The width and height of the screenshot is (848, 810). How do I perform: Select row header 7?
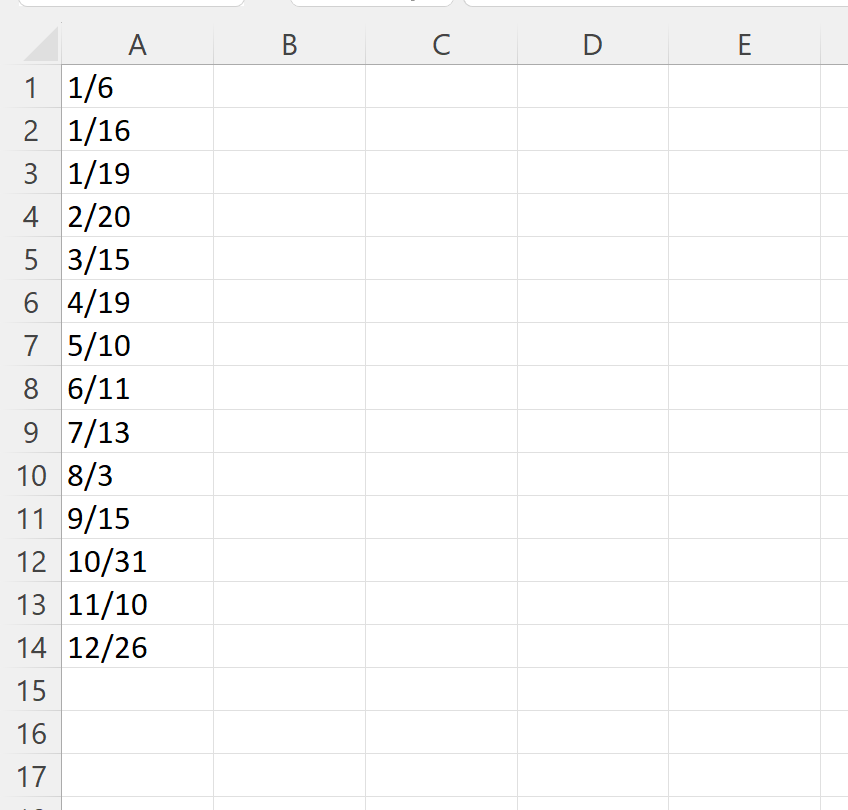click(x=33, y=345)
